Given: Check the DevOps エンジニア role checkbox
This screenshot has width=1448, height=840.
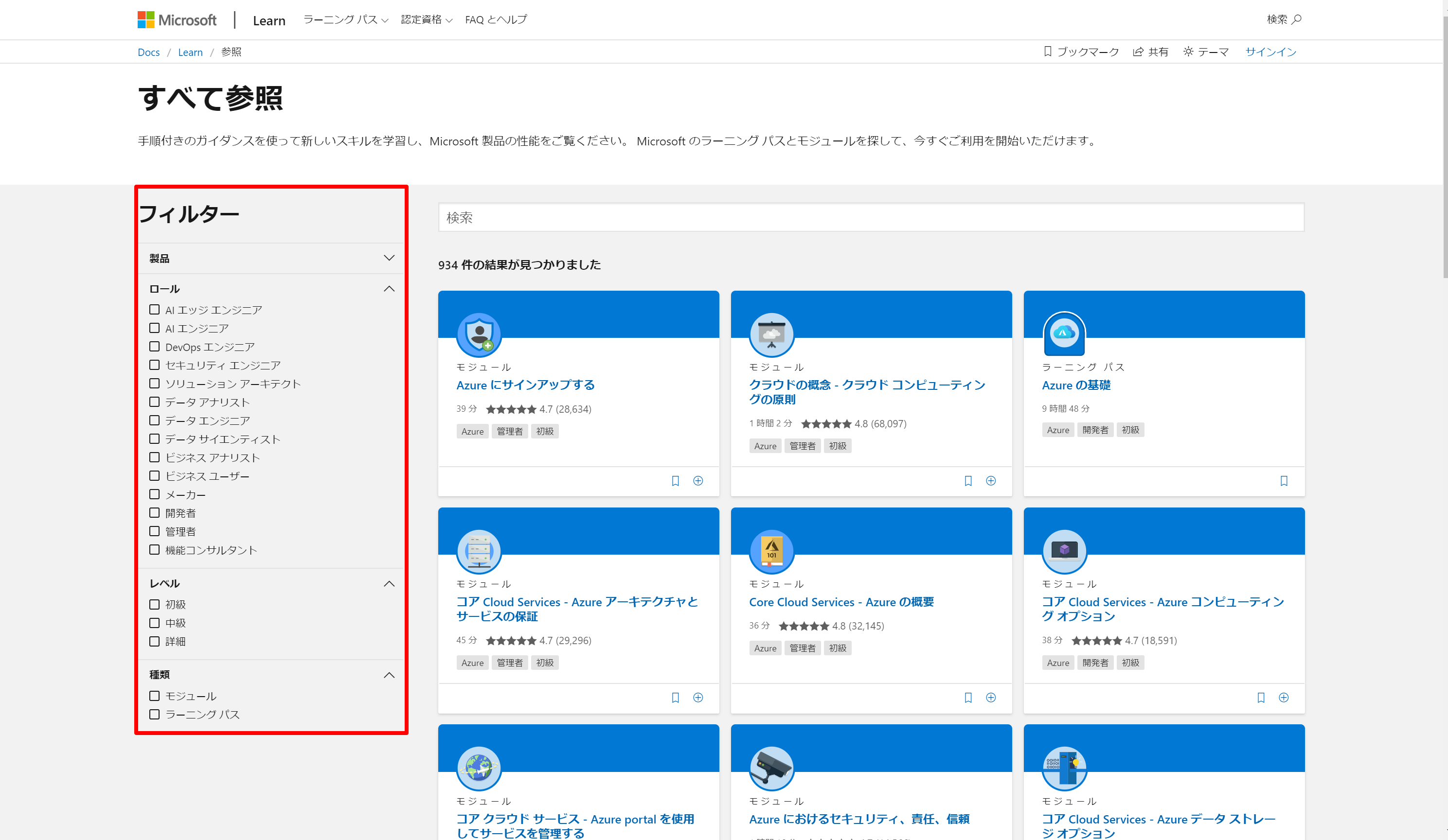Looking at the screenshot, I should (x=155, y=347).
